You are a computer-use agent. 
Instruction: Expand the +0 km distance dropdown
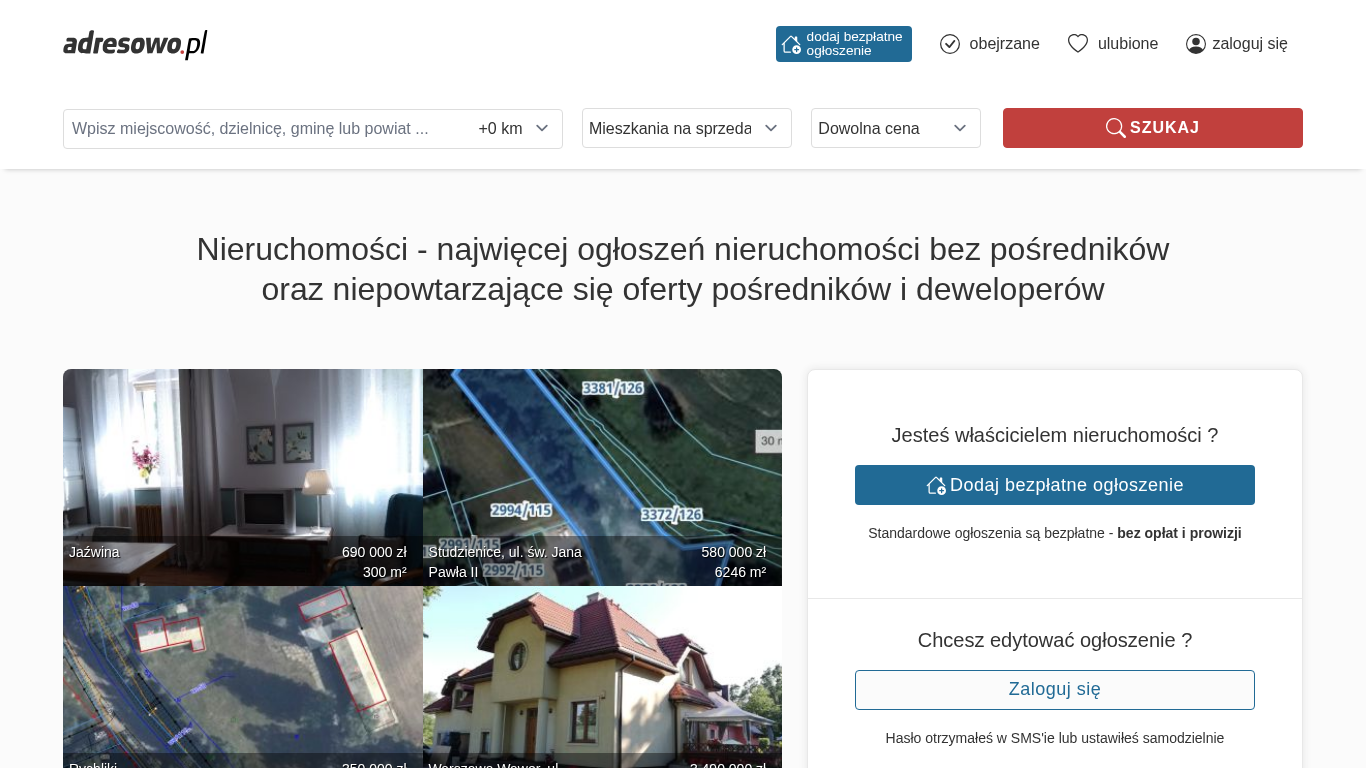(514, 128)
